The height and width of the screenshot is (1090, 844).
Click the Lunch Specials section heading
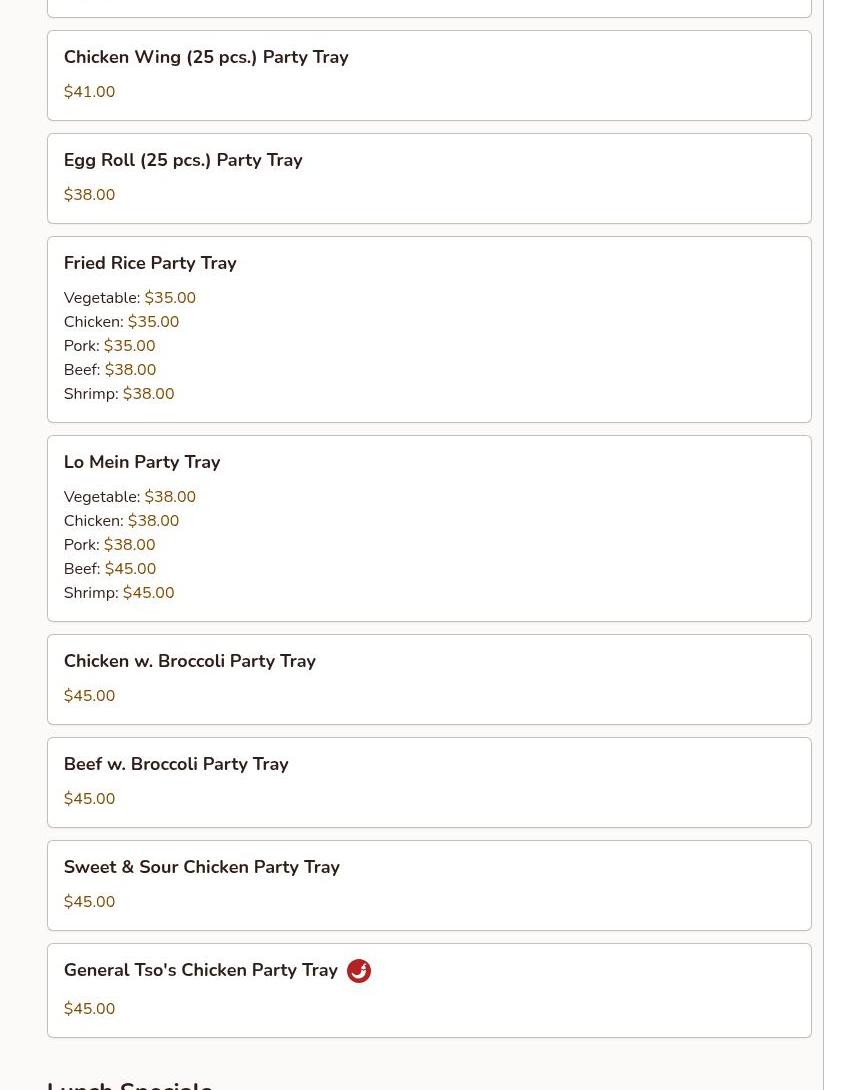coord(130,1084)
